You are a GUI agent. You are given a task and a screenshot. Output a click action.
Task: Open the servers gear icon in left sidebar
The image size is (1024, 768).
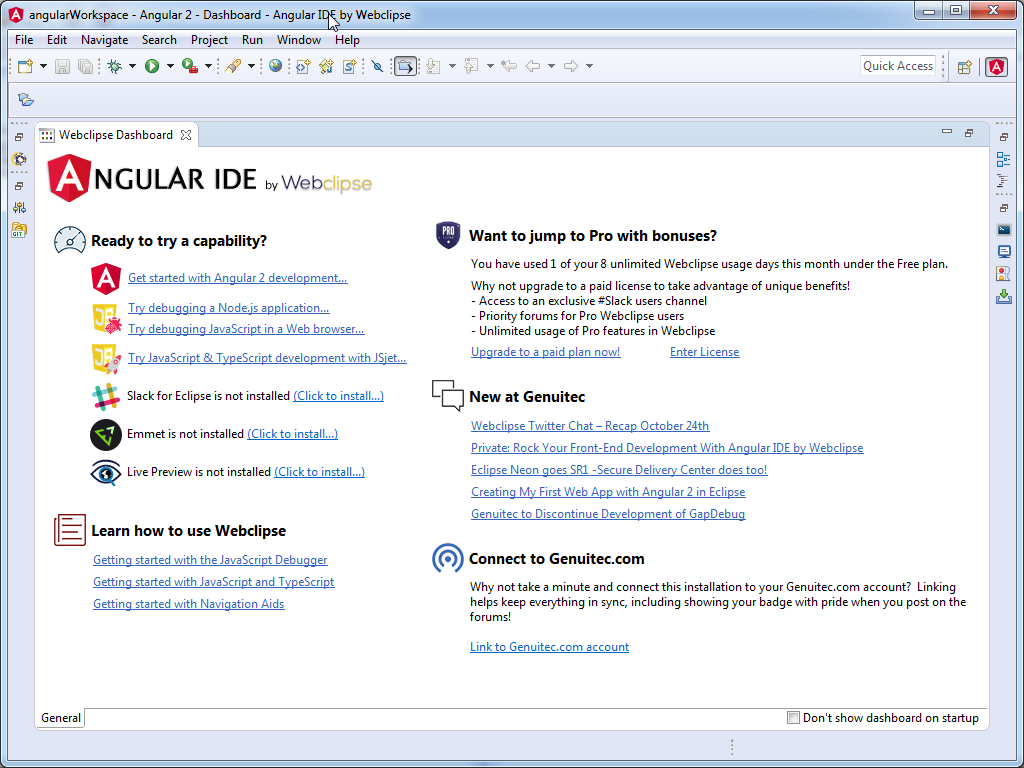20,159
